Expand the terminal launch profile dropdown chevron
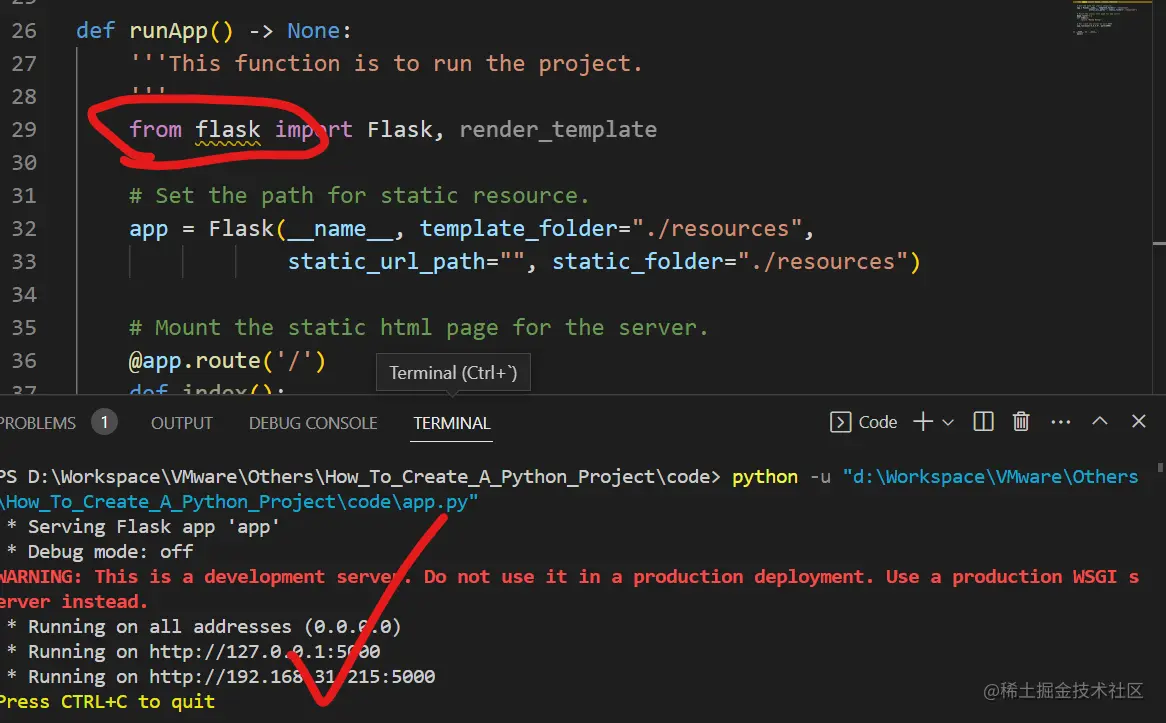1166x723 pixels. 948,422
